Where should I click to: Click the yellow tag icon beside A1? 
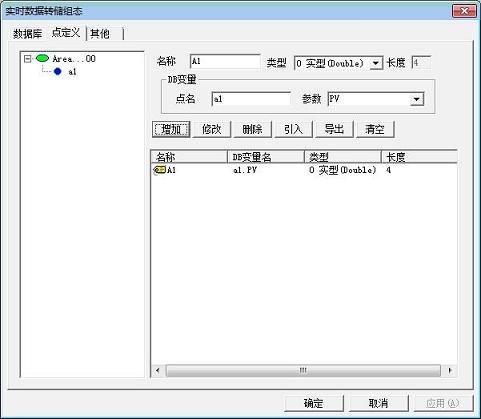(160, 170)
